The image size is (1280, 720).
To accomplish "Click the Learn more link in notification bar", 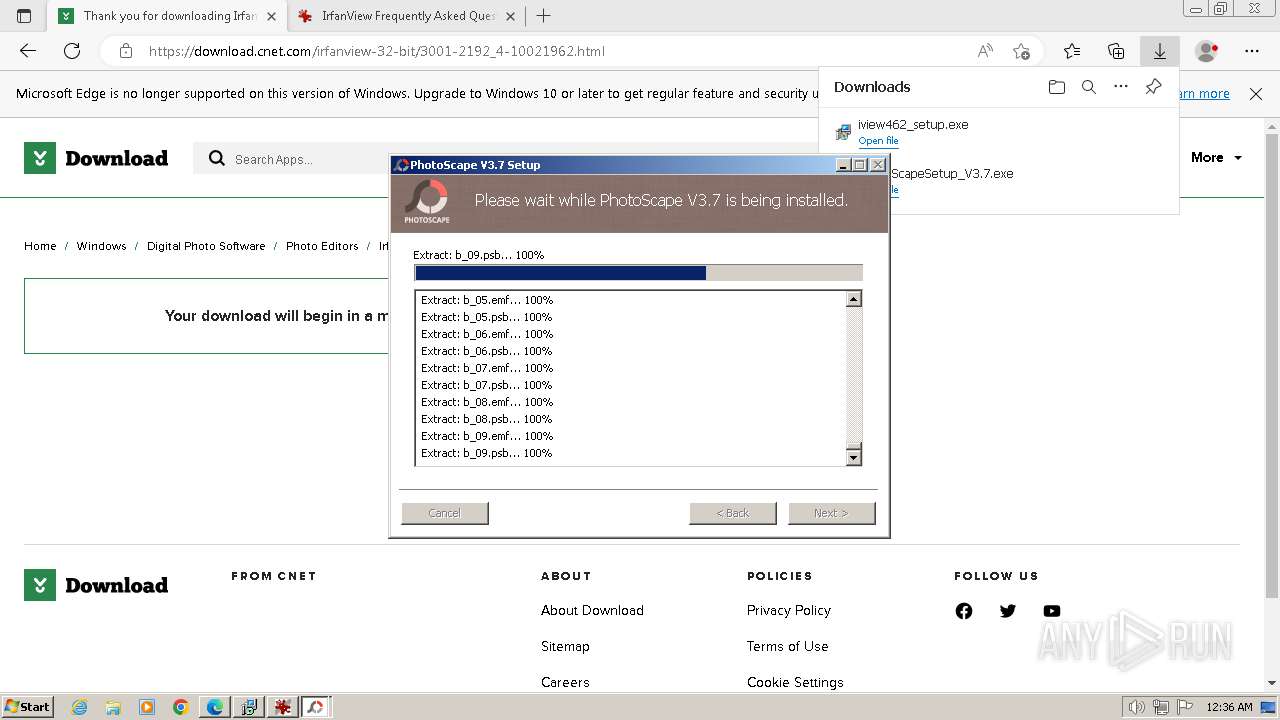I will pyautogui.click(x=1204, y=94).
